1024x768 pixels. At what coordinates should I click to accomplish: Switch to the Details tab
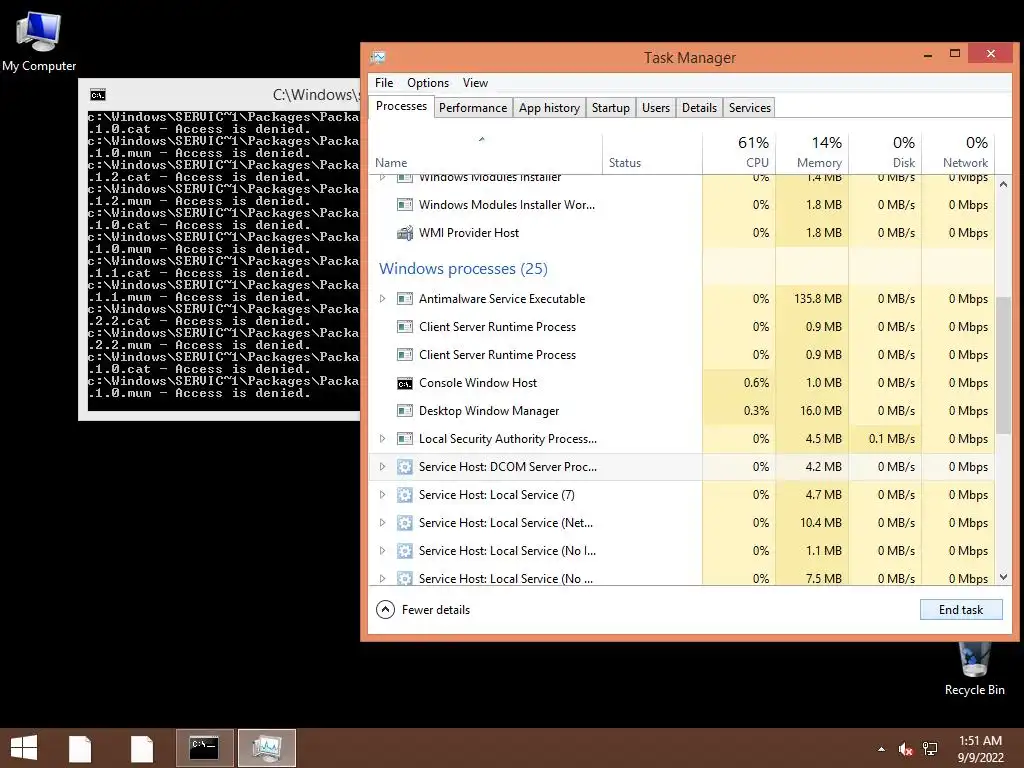coord(699,108)
